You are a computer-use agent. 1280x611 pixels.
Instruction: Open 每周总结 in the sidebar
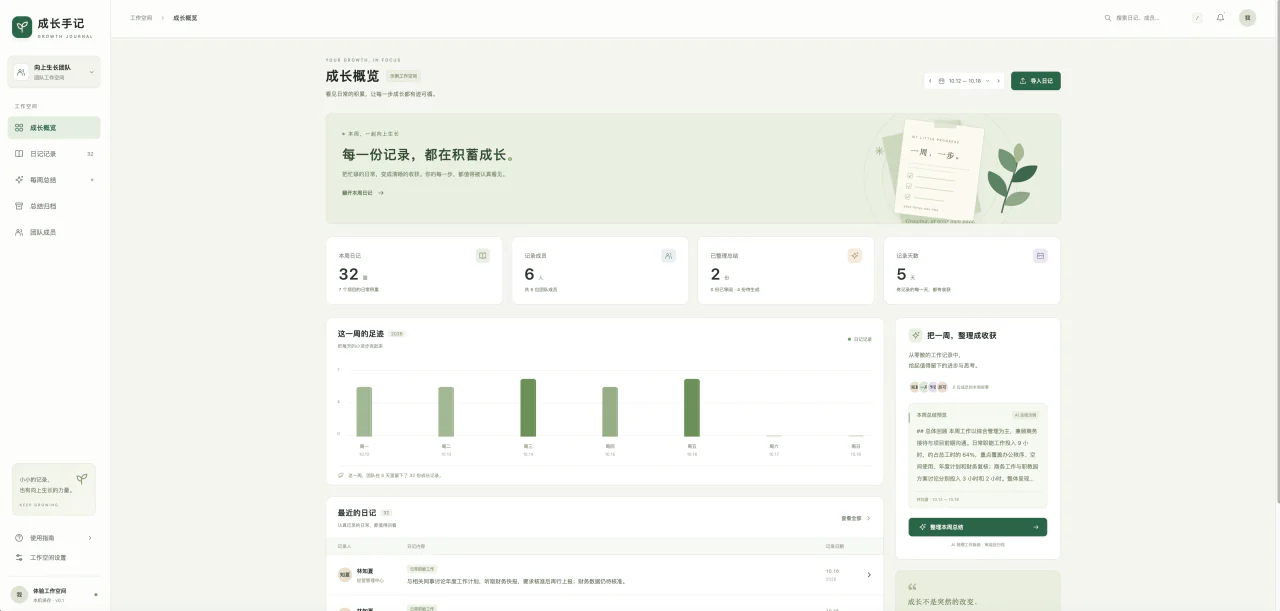pyautogui.click(x=55, y=180)
